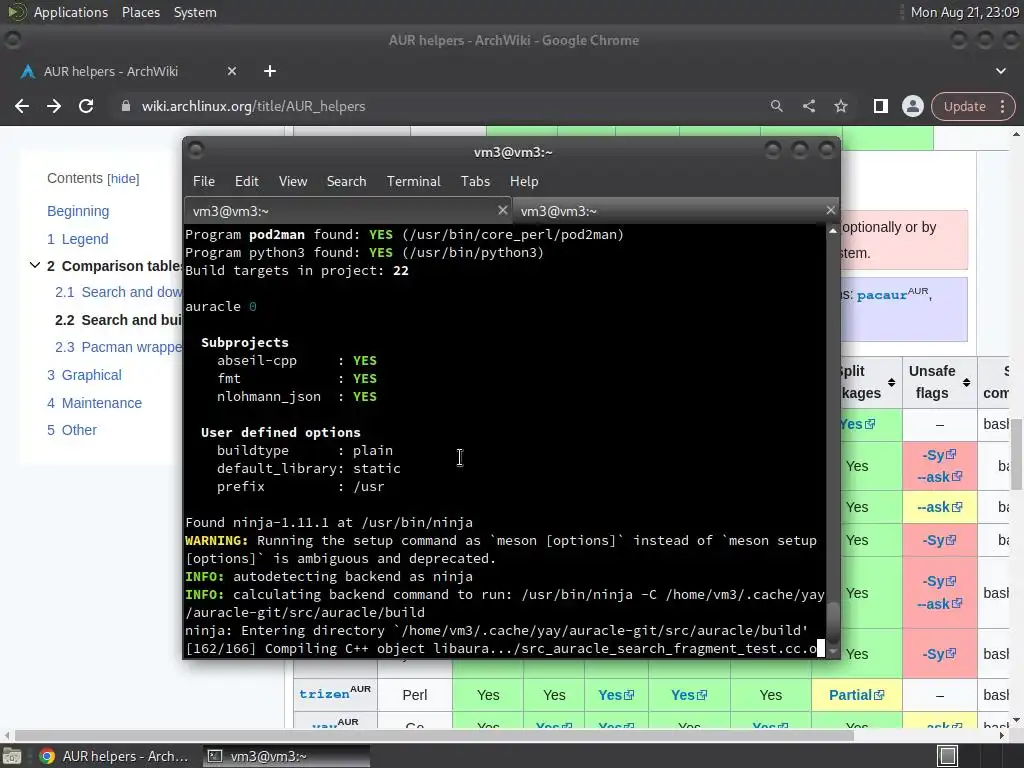The image size is (1024, 768).
Task: Open the Terminal menu in terminal window
Action: tap(413, 182)
